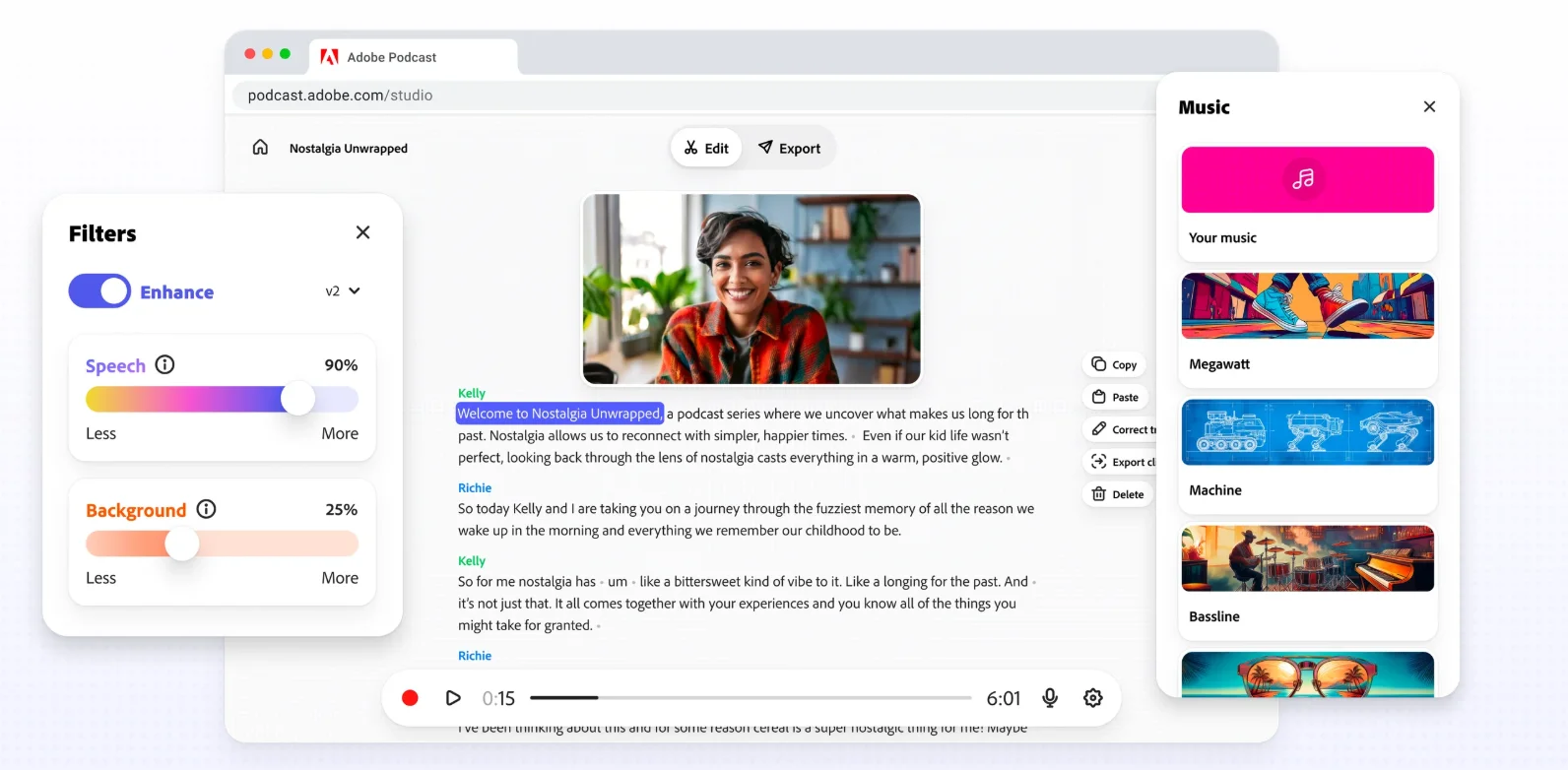Click the first Richie speaker label
The height and width of the screenshot is (770, 1568).
[x=475, y=487]
